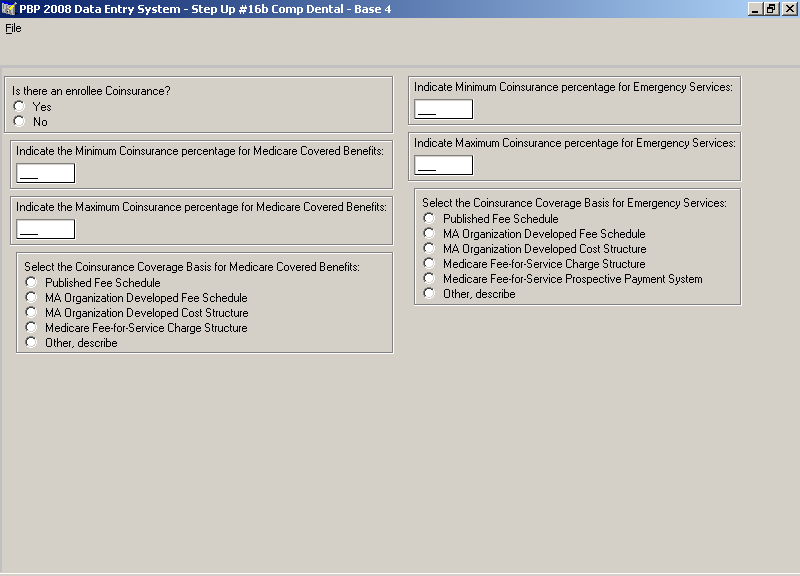Screen dimensions: 800x576
Task: Select Other, describe for Emergency Services
Action: (429, 293)
